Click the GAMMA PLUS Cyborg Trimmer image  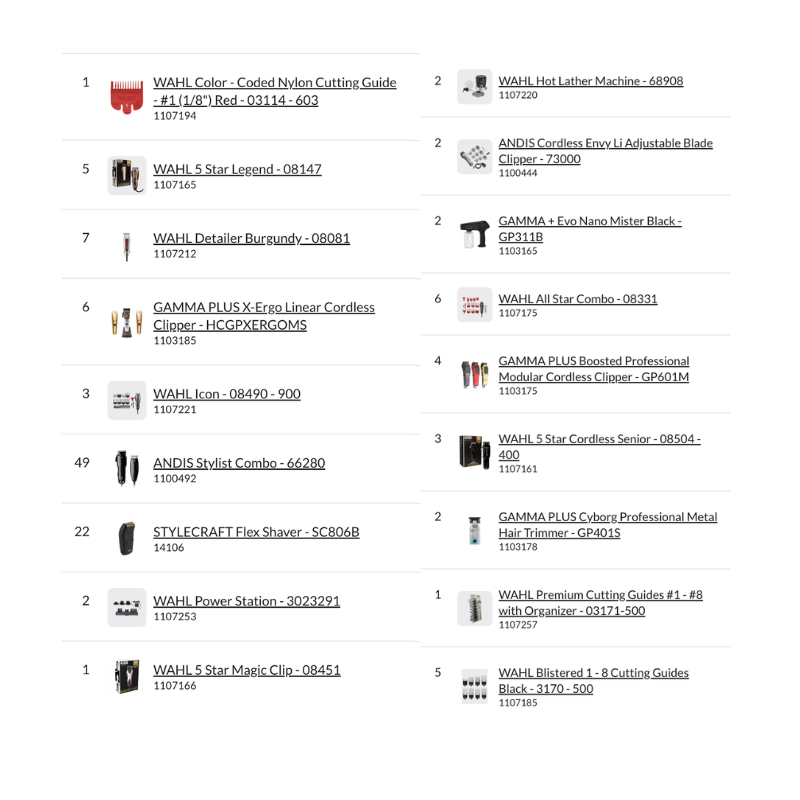[475, 529]
